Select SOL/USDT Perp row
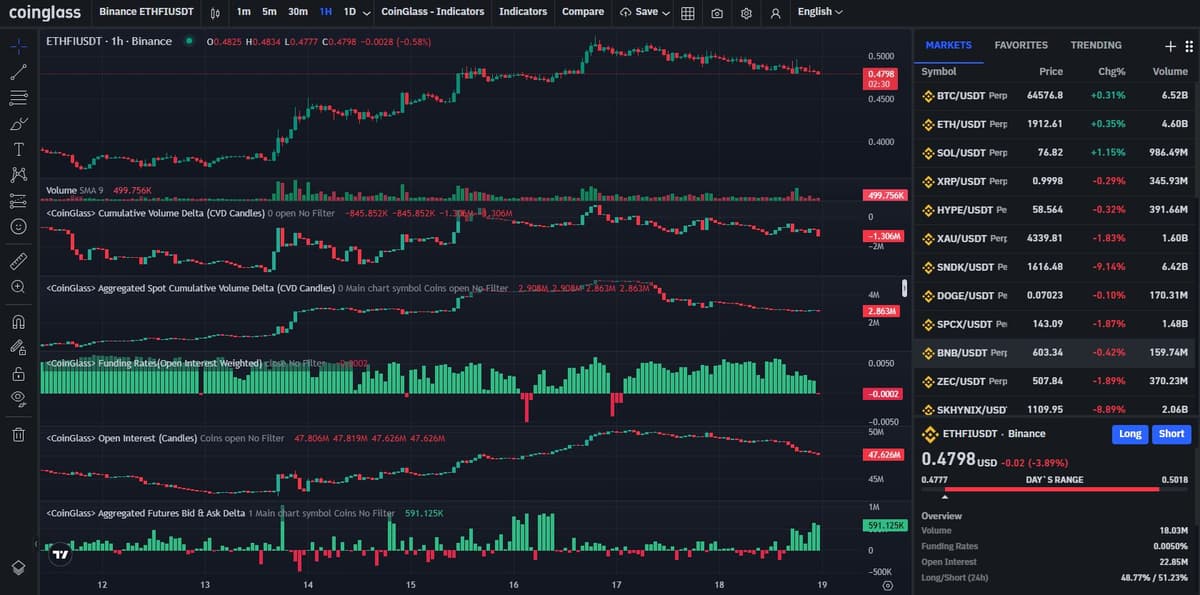Viewport: 1200px width, 595px height. (x=1056, y=153)
